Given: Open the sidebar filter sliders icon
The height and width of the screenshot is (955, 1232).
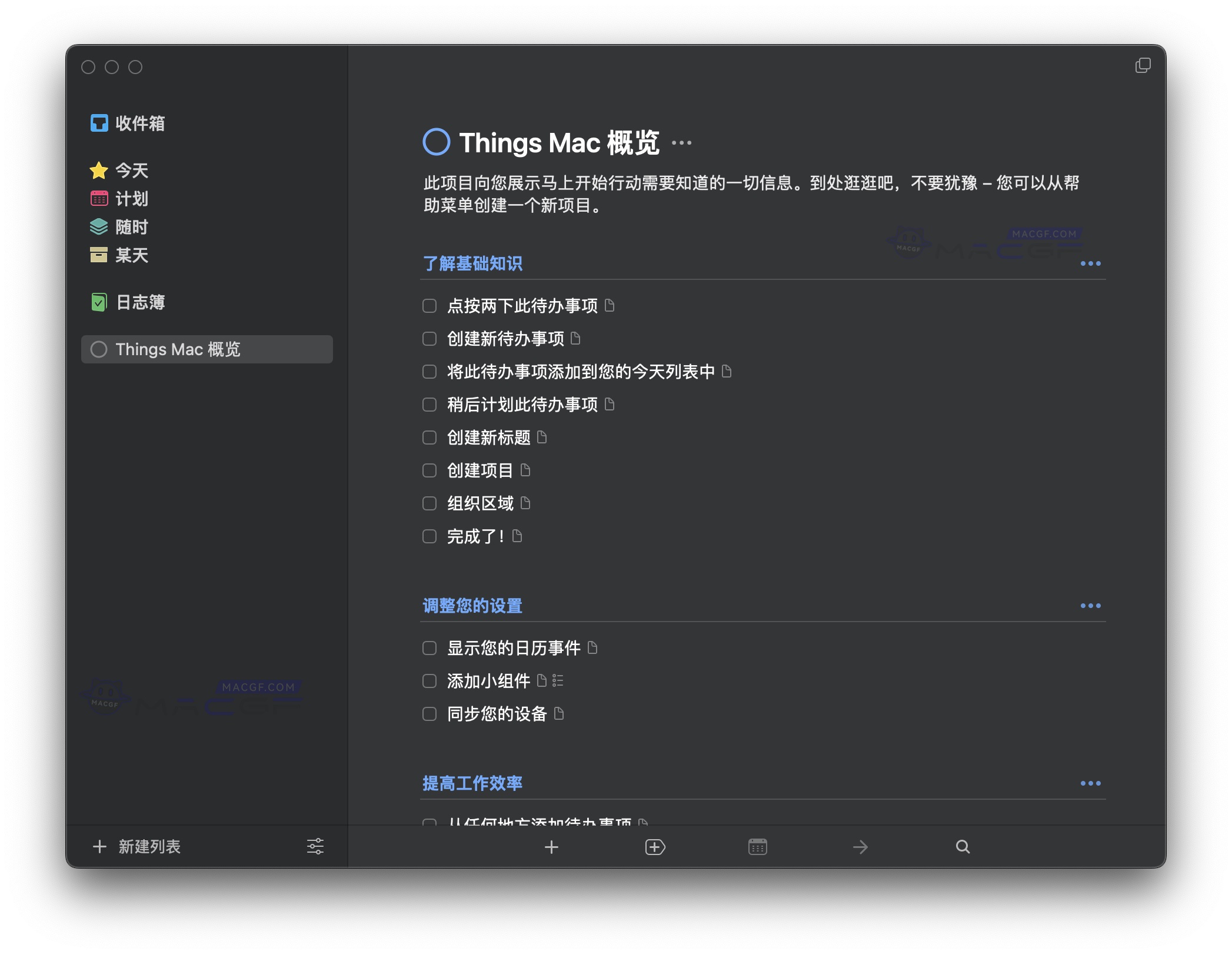Looking at the screenshot, I should click(315, 847).
